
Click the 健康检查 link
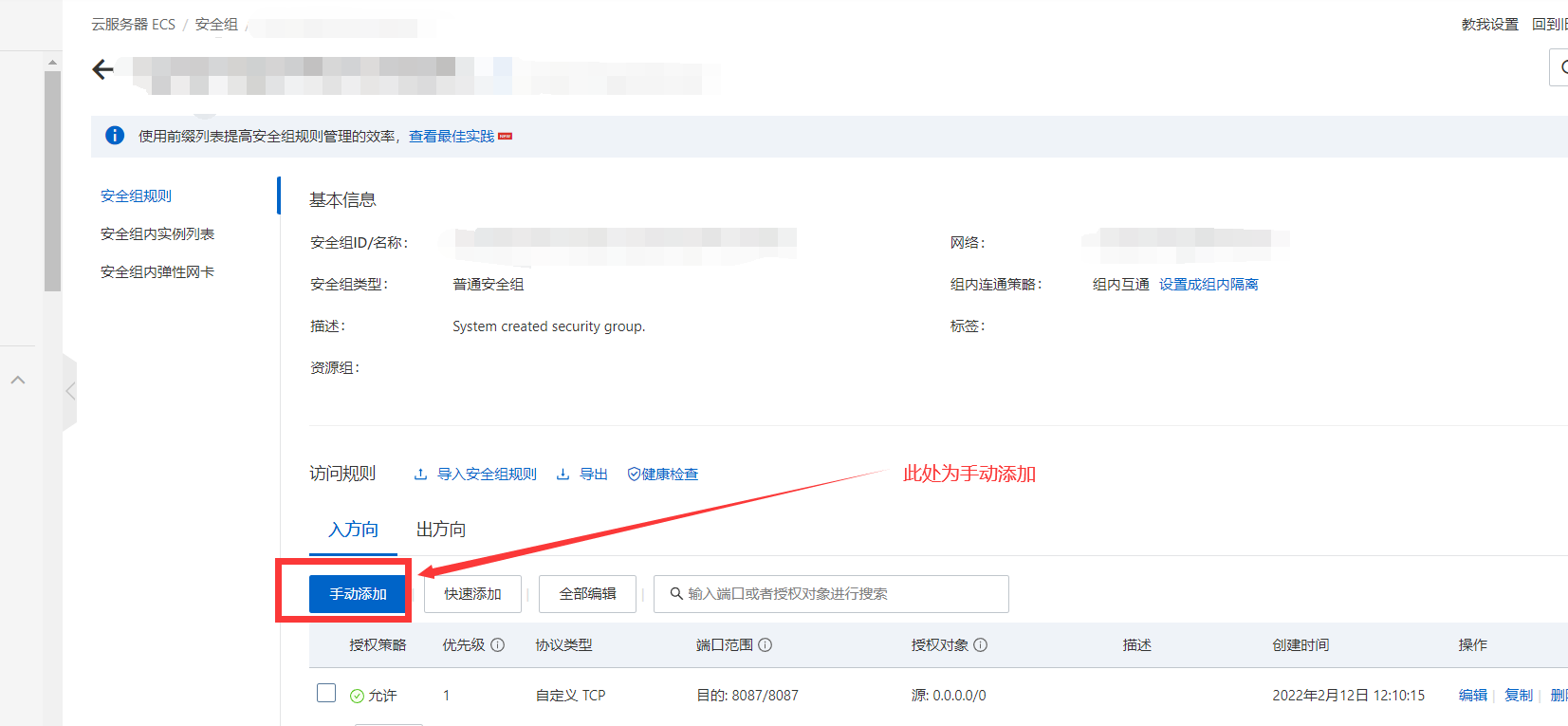tap(670, 475)
